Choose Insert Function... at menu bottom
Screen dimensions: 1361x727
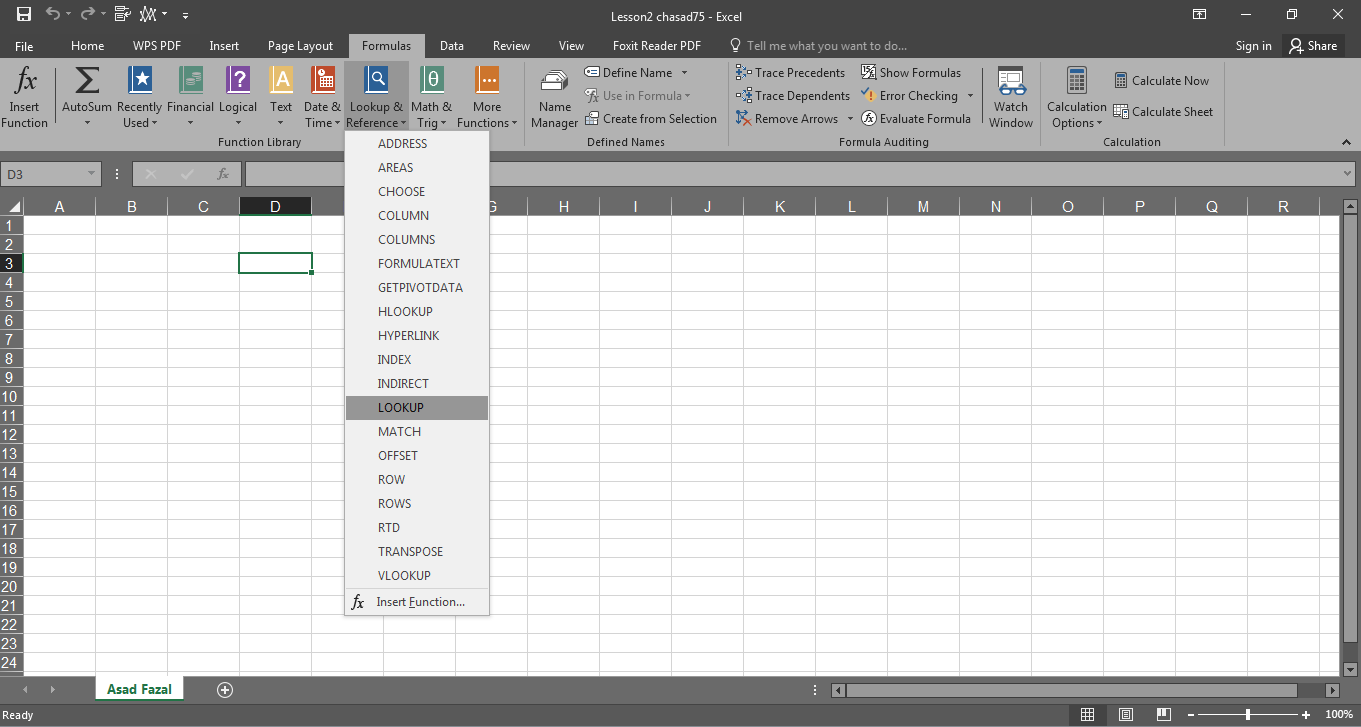[417, 602]
